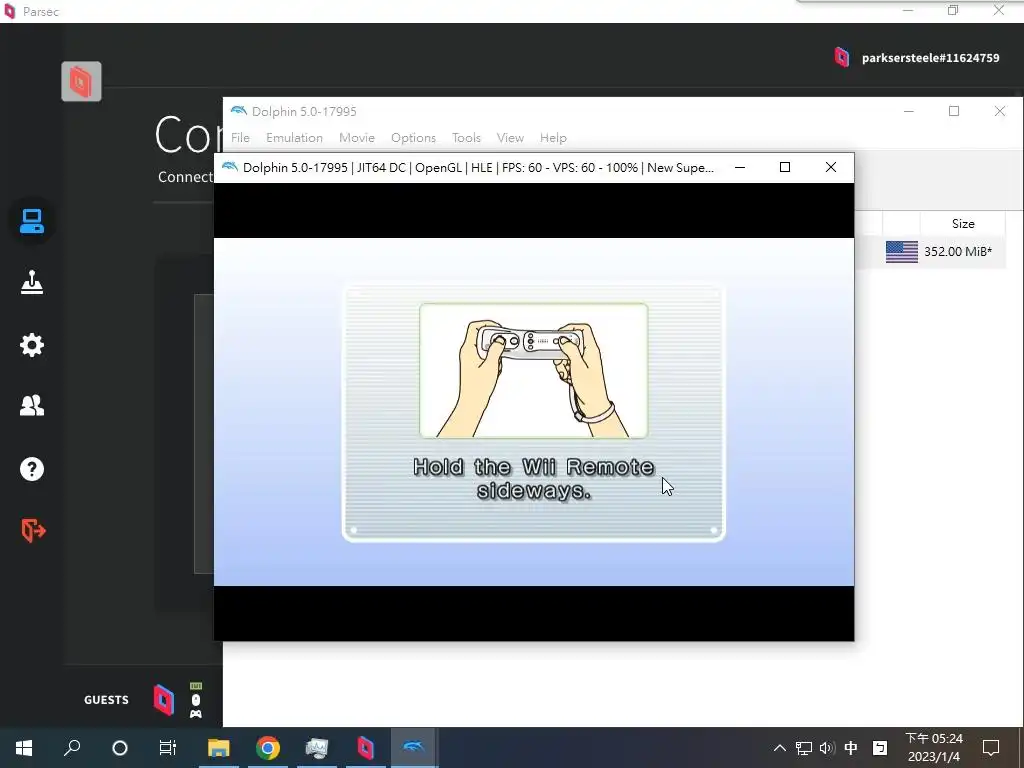The width and height of the screenshot is (1024, 768).
Task: Click the US flag in game list
Action: click(x=901, y=251)
